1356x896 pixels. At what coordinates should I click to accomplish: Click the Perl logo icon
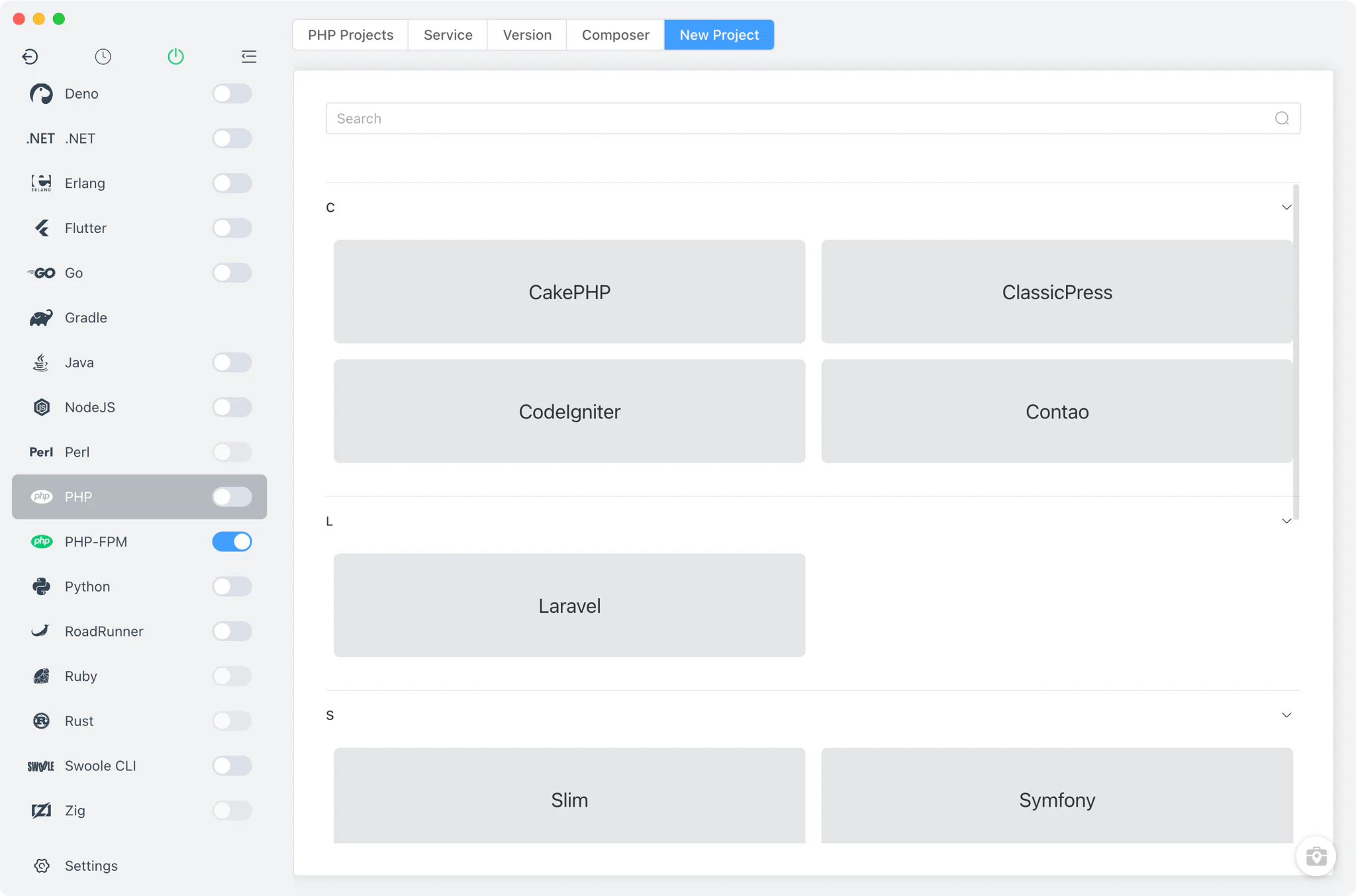pos(41,452)
